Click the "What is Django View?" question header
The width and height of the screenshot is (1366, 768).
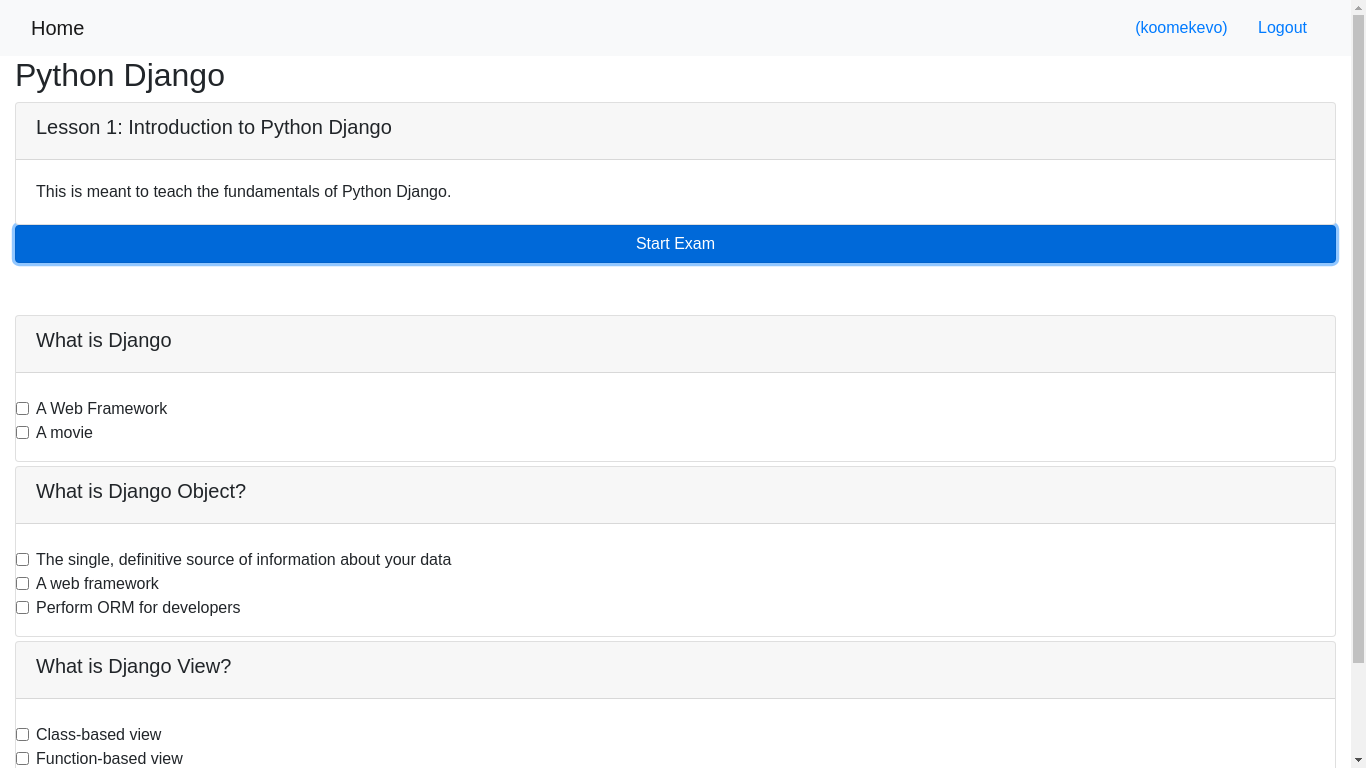[x=133, y=666]
